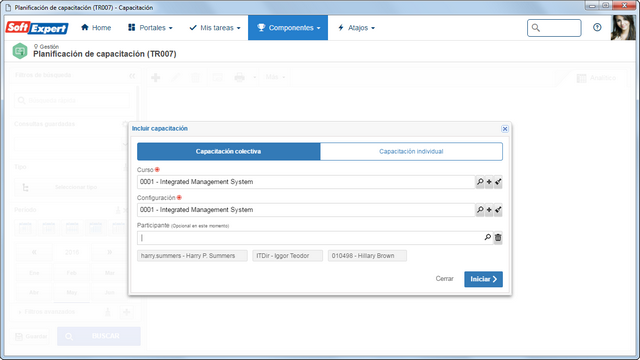Click the Iniciar button
This screenshot has height=360, width=640.
[x=483, y=279]
